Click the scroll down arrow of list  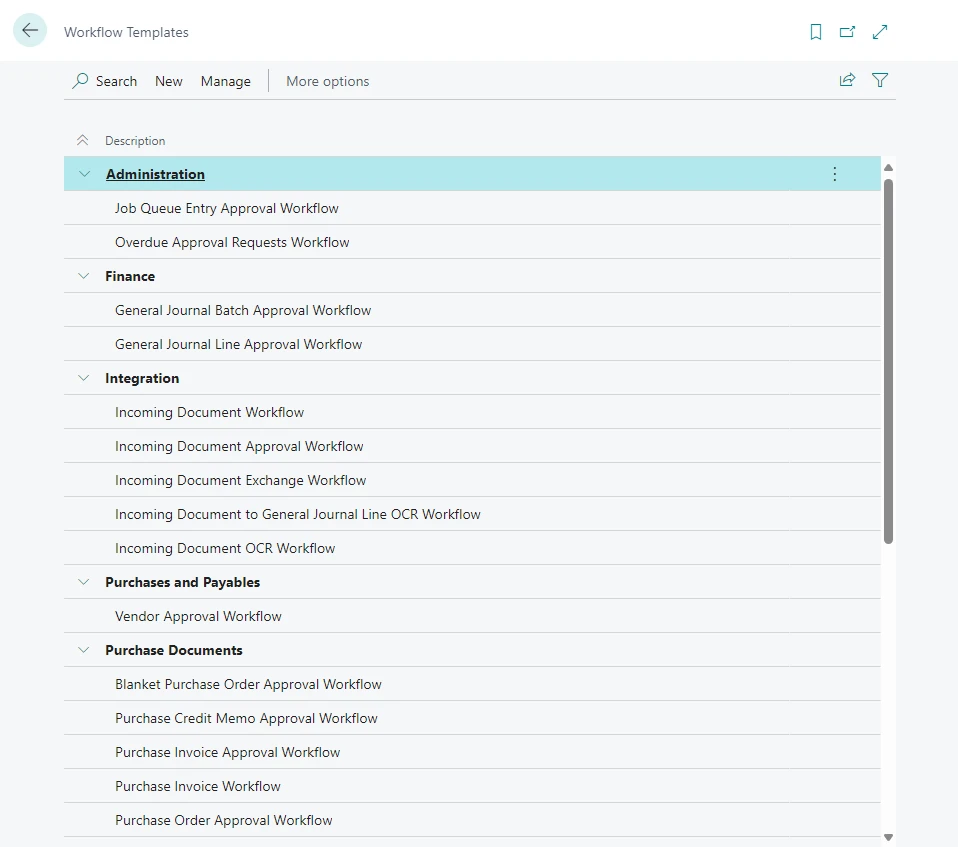888,837
